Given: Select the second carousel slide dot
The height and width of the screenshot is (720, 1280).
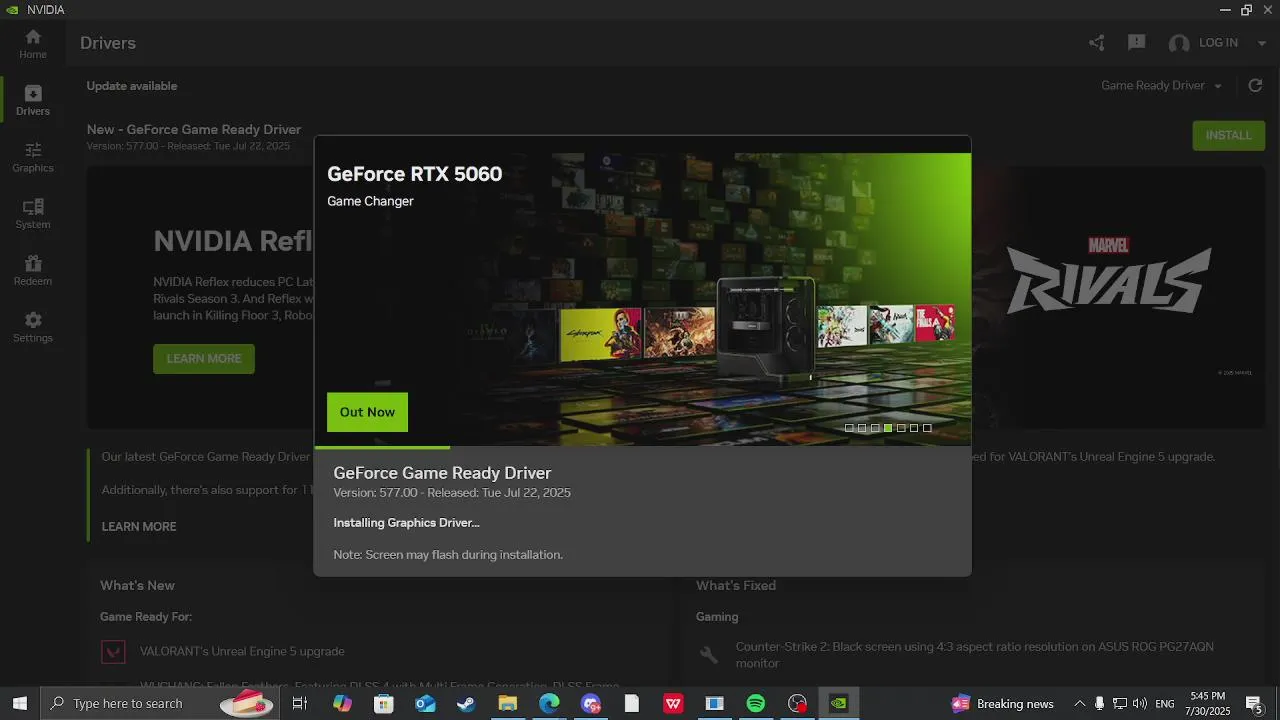Looking at the screenshot, I should pyautogui.click(x=862, y=428).
